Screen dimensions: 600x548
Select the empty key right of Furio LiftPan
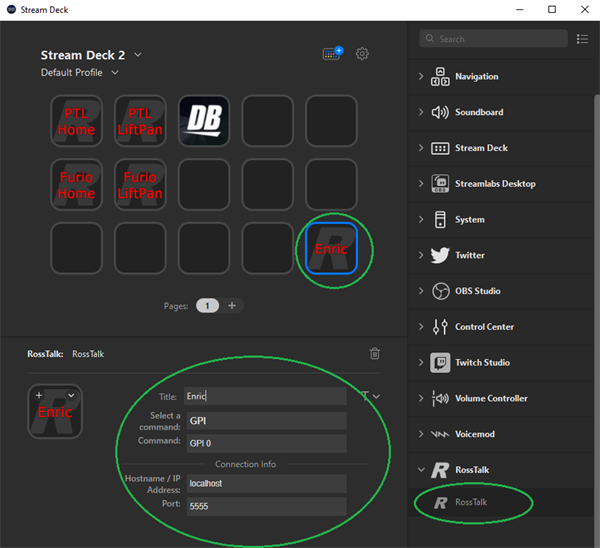pos(204,184)
